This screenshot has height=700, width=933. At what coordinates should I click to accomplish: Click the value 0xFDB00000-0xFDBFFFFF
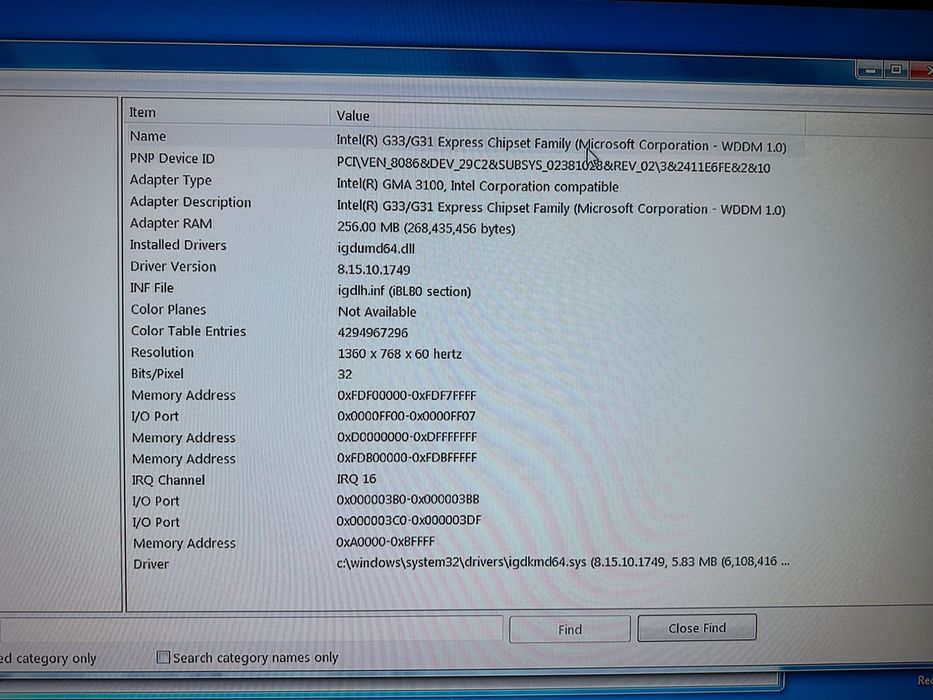click(407, 458)
